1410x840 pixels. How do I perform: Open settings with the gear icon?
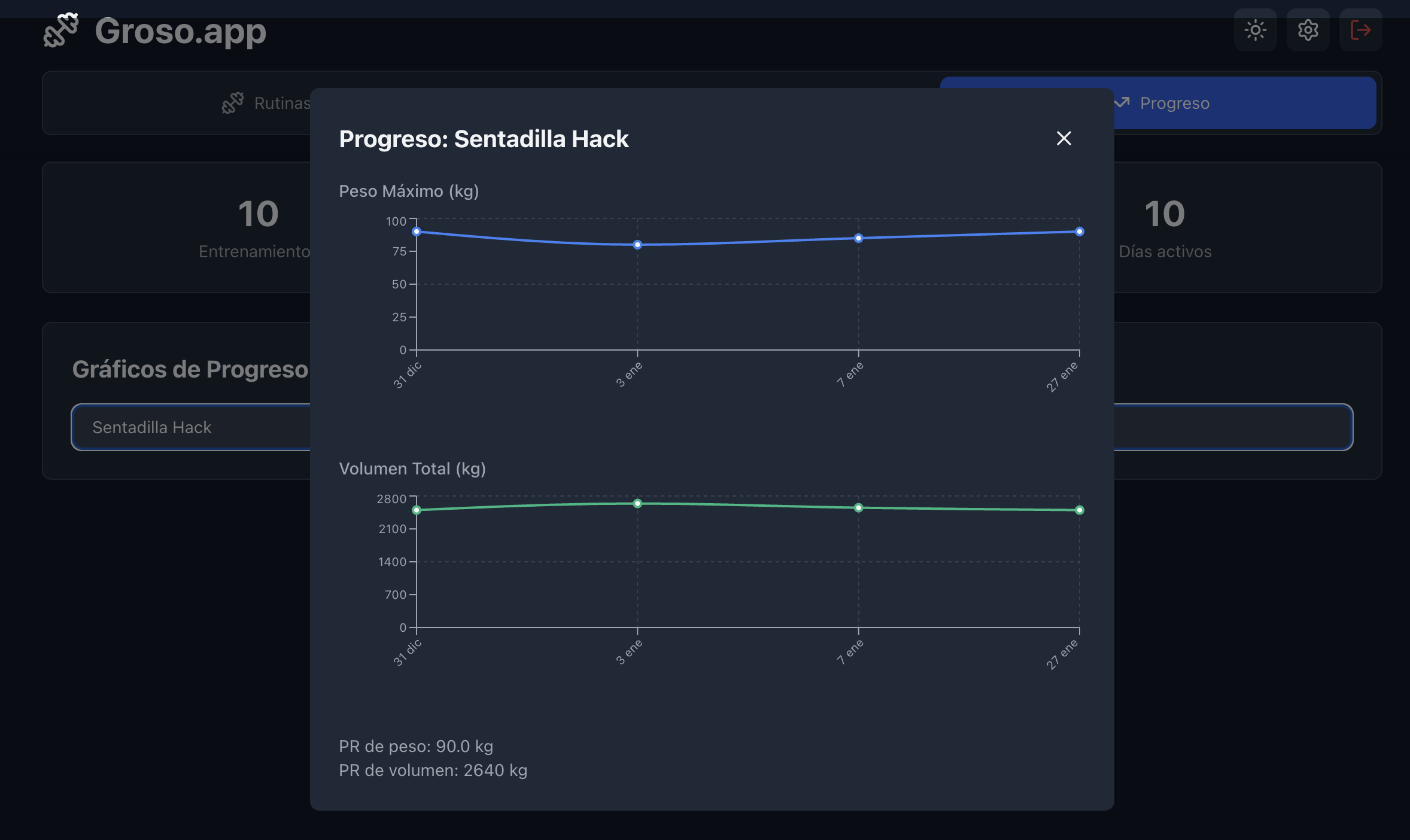coord(1308,30)
